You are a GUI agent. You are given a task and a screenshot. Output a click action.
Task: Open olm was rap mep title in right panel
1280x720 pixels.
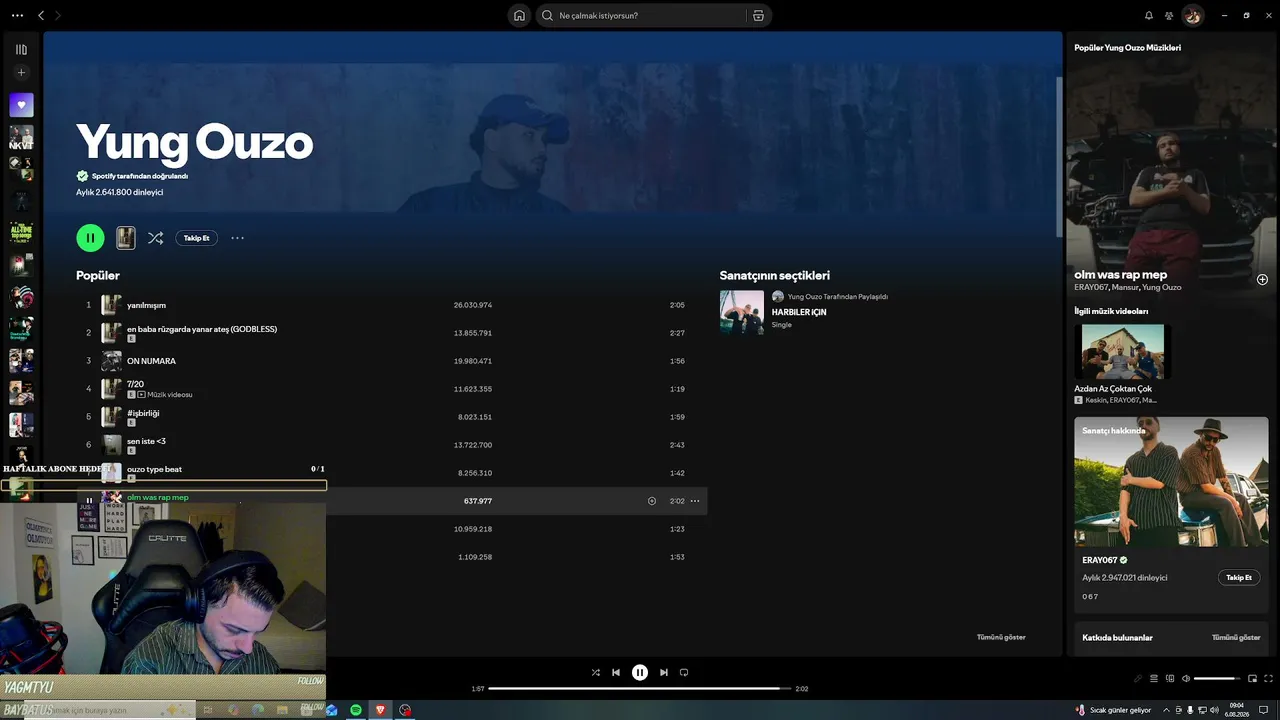(x=1121, y=274)
